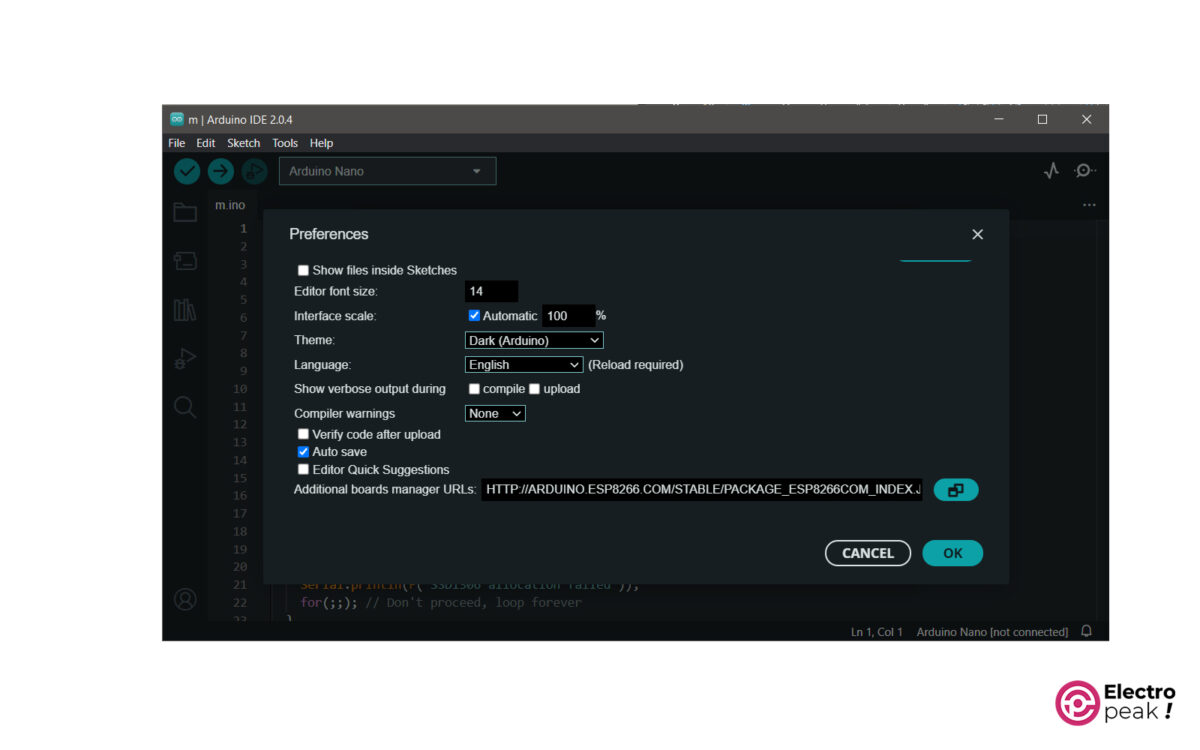Click the Ln 1, Col 1 status
1200x750 pixels.
coord(877,632)
